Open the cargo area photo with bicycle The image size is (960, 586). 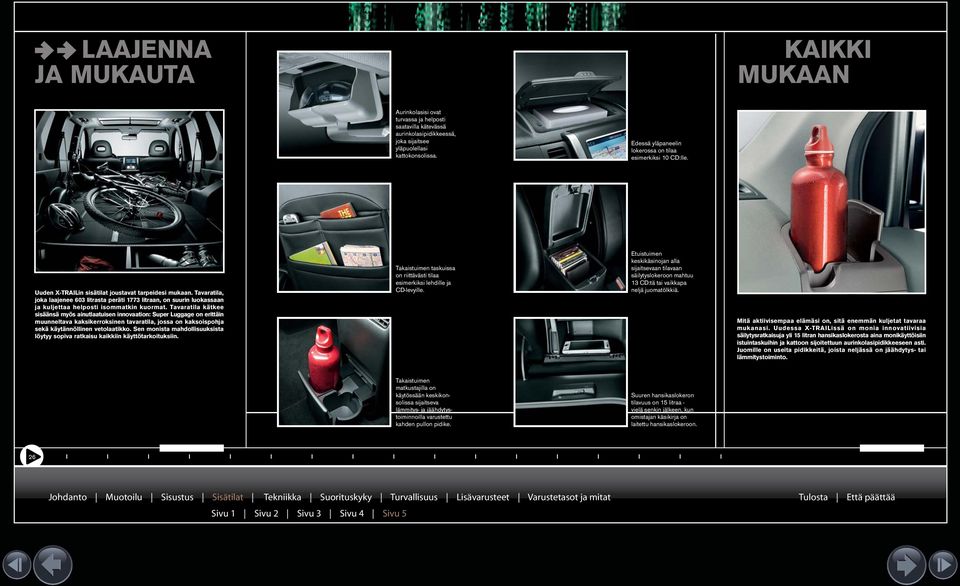(130, 191)
